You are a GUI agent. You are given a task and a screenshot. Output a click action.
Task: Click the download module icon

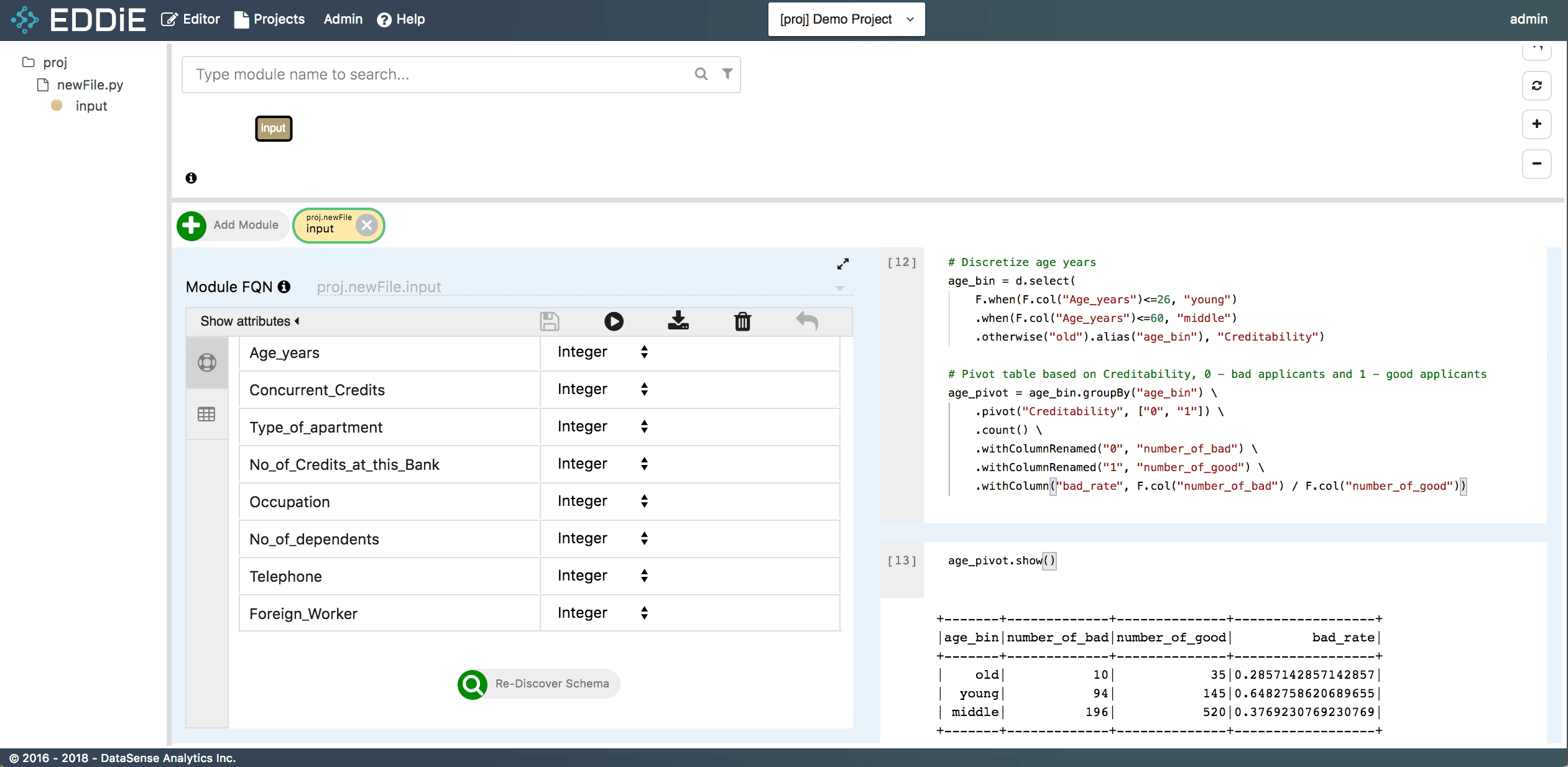click(678, 321)
